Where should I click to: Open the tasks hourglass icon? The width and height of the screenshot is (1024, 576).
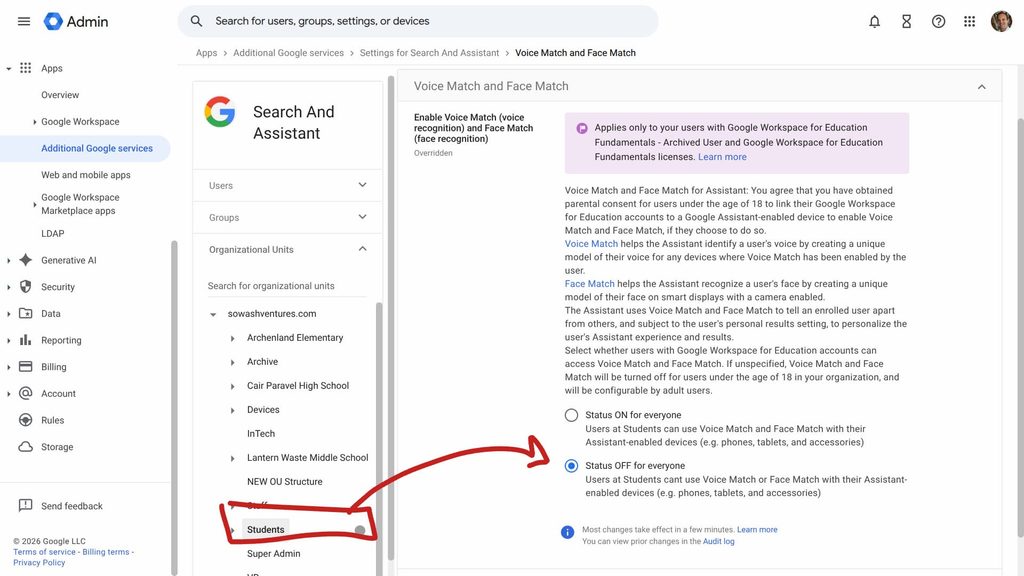[x=906, y=21]
